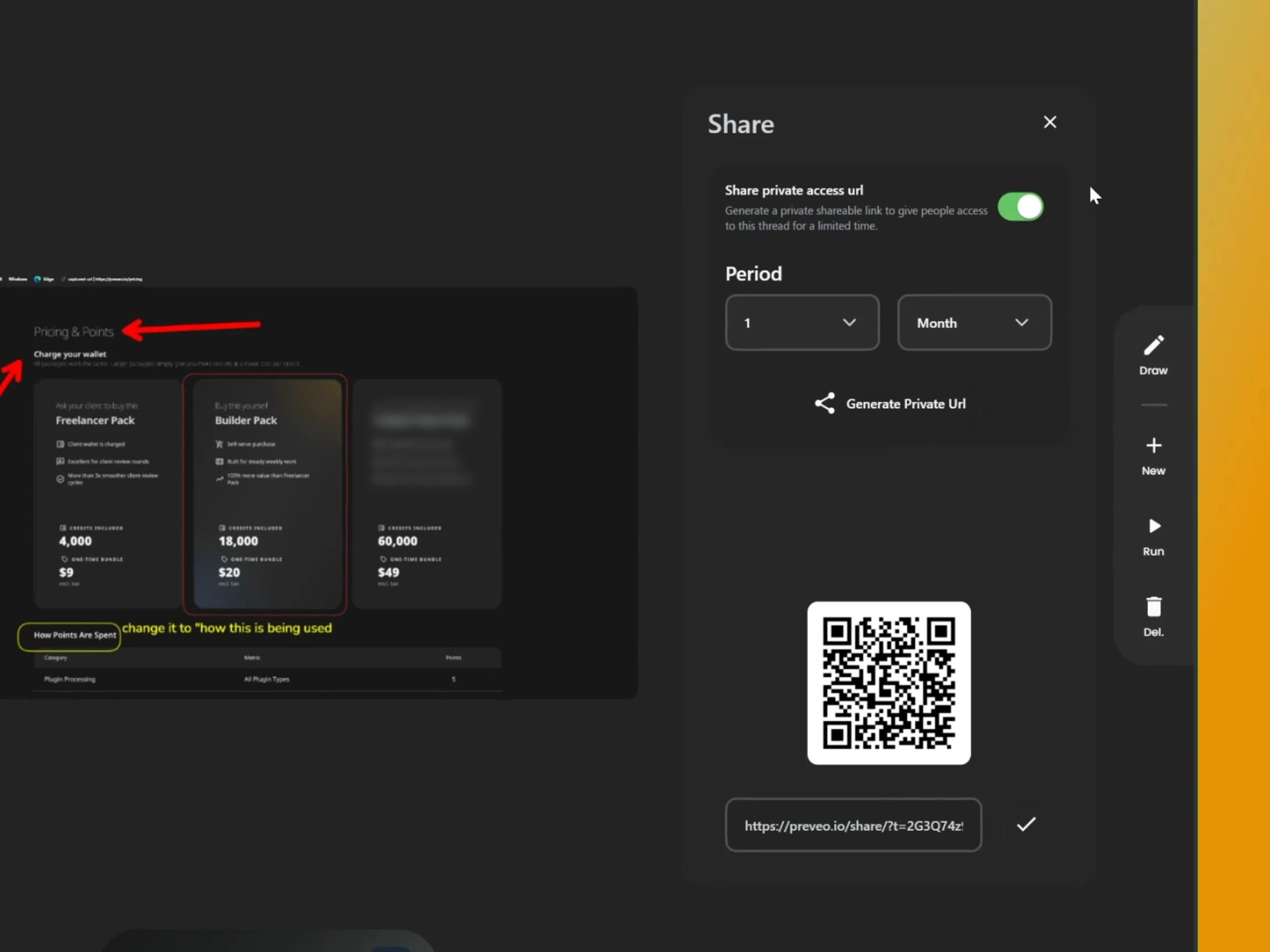
Task: Click the 4,000 credits value
Action: [x=75, y=540]
